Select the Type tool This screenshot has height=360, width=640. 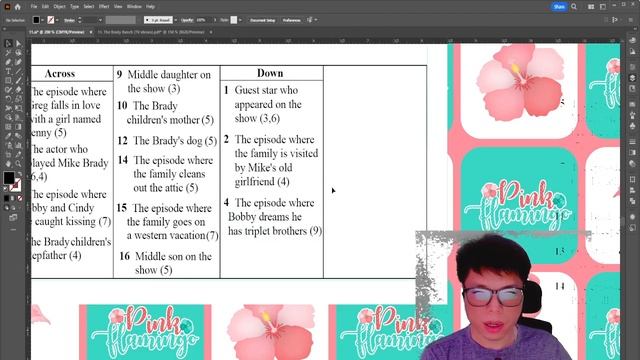tap(8, 71)
